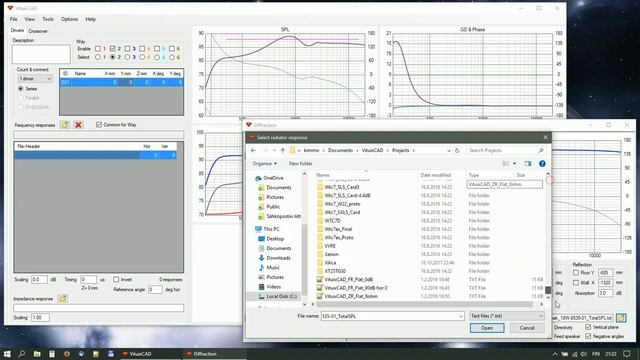
Task: Open File Explorer from taskbar
Action: coord(37,354)
